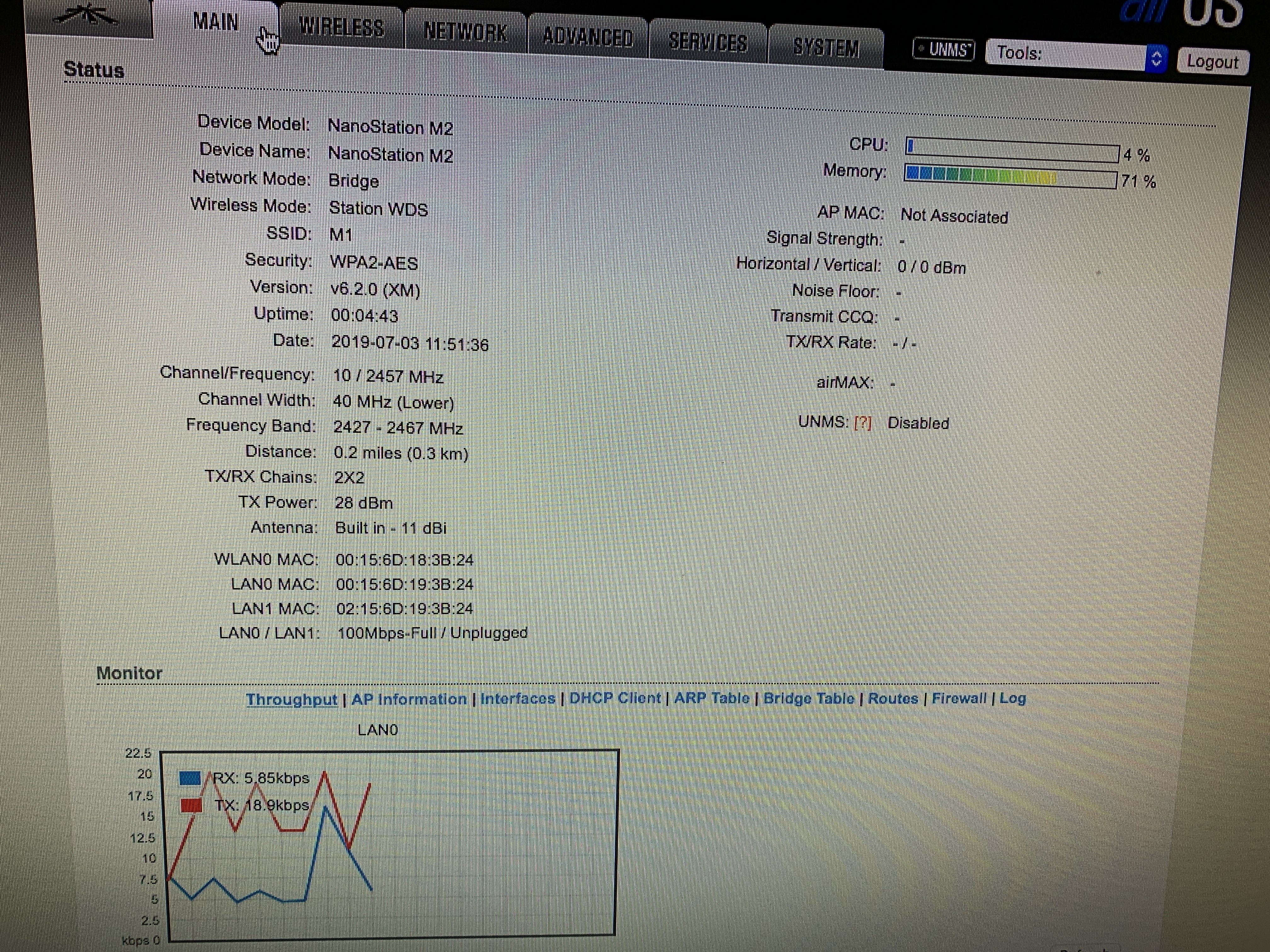Click the Uptime value 00:04:43

pyautogui.click(x=364, y=316)
